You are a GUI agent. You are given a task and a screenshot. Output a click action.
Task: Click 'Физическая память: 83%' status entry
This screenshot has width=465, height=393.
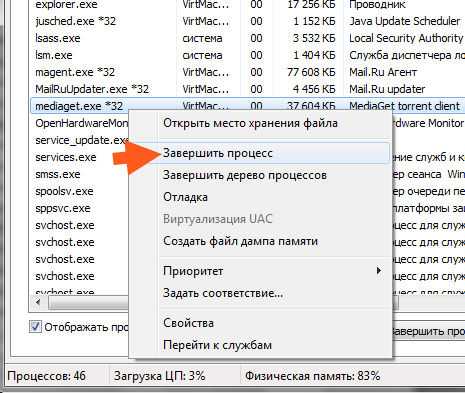313,376
